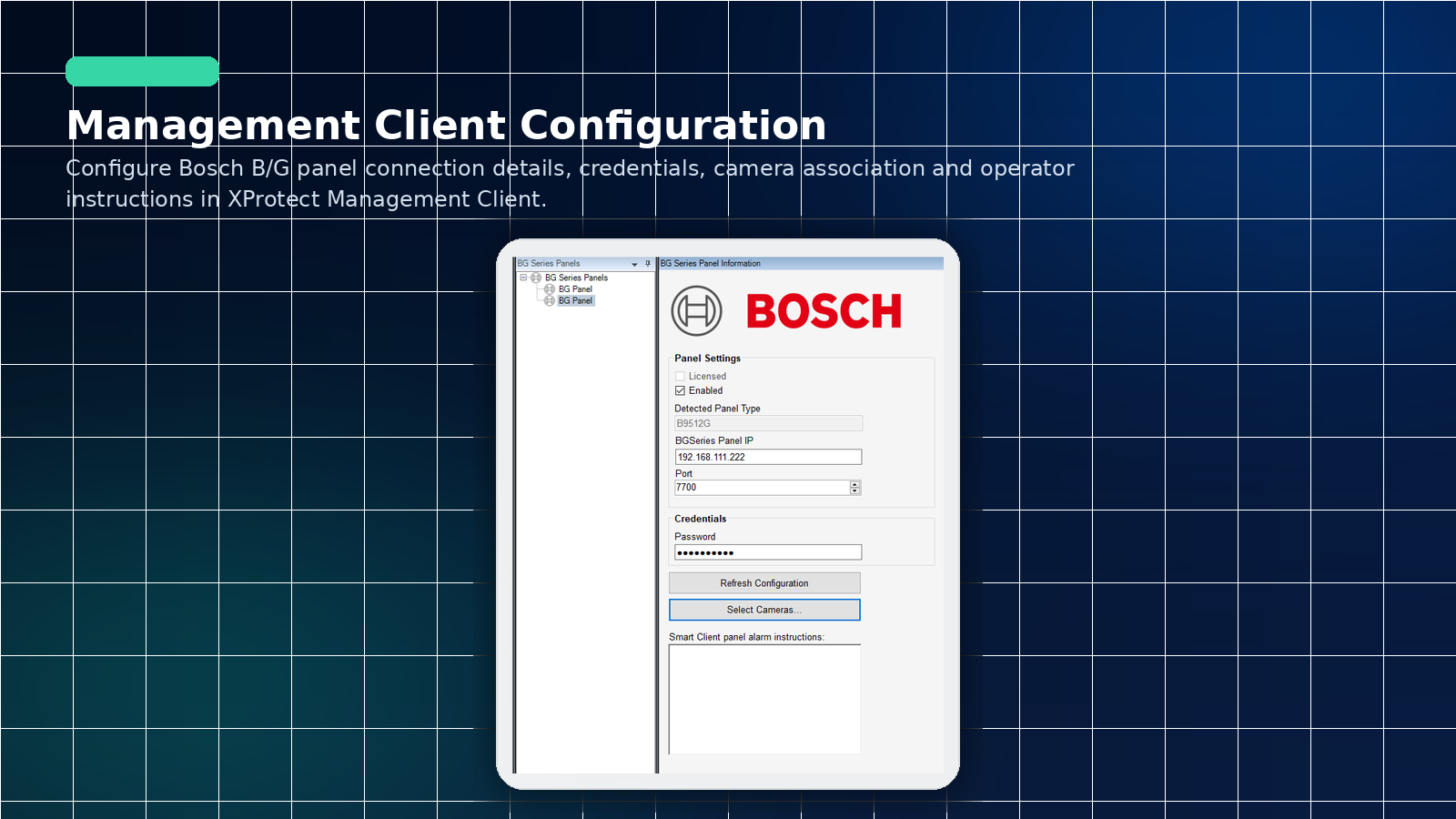
Task: Click the BG Series Panels pane title
Action: [549, 264]
